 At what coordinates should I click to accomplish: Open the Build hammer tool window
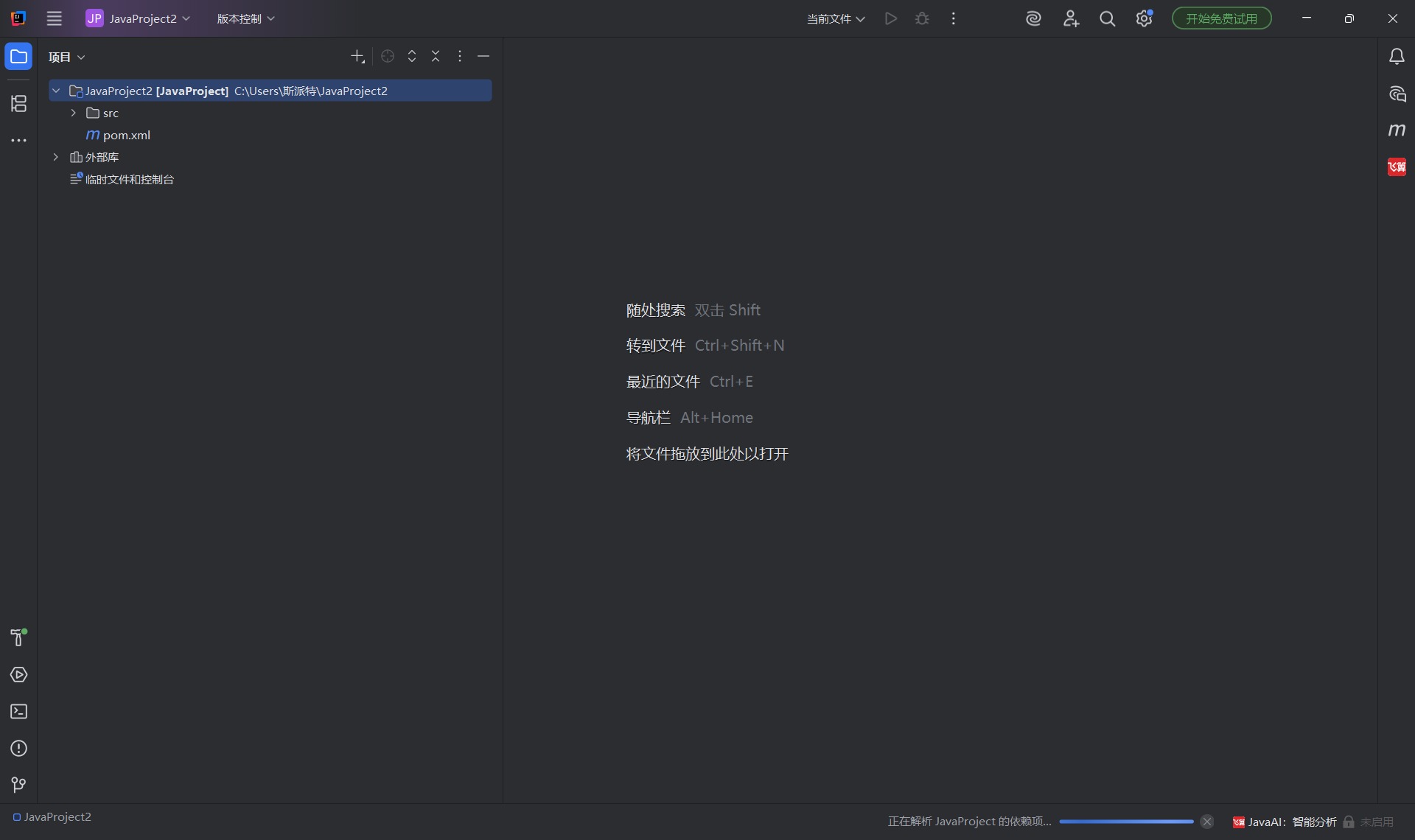[18, 637]
